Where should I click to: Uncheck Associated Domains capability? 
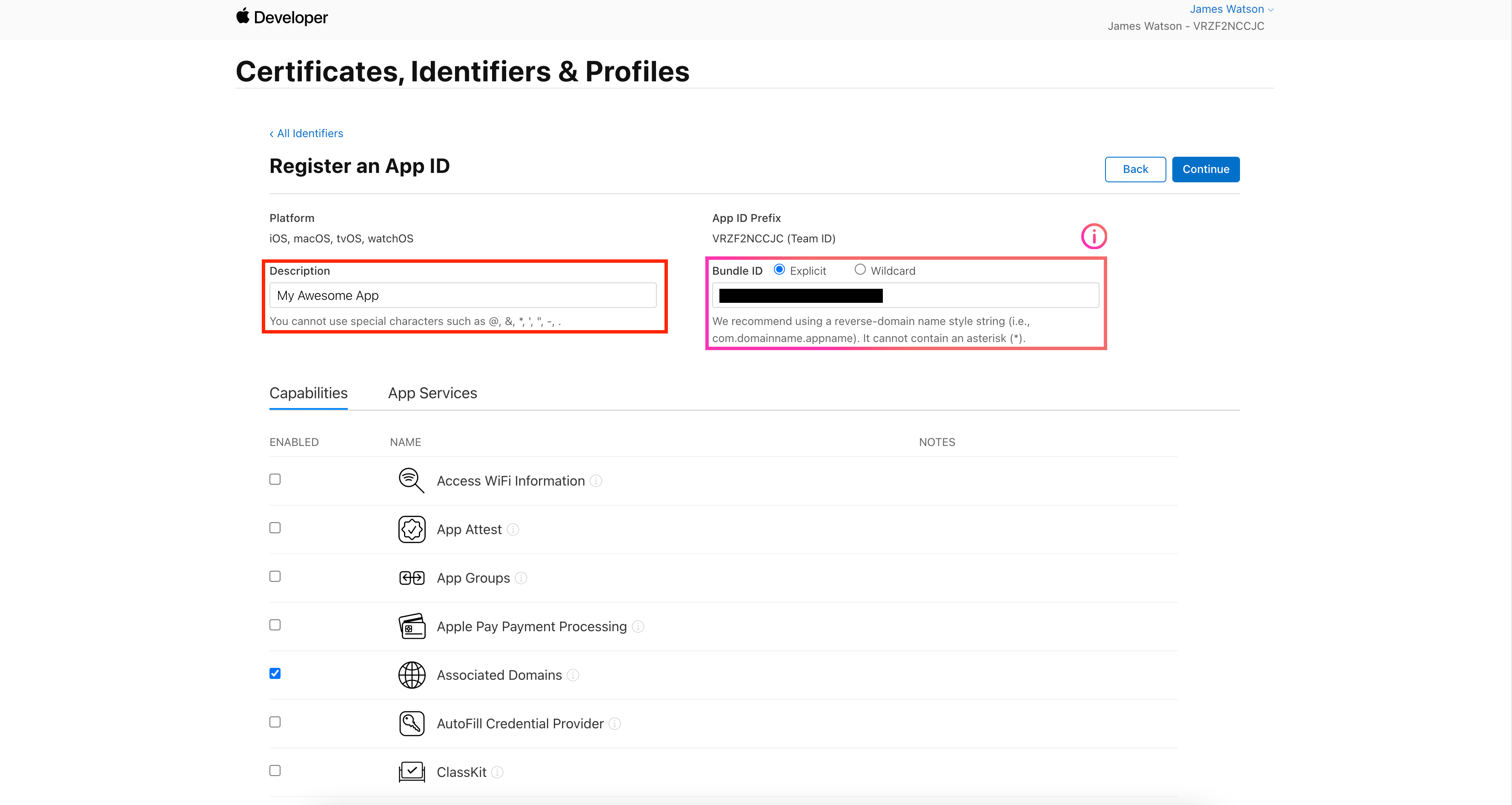(275, 673)
